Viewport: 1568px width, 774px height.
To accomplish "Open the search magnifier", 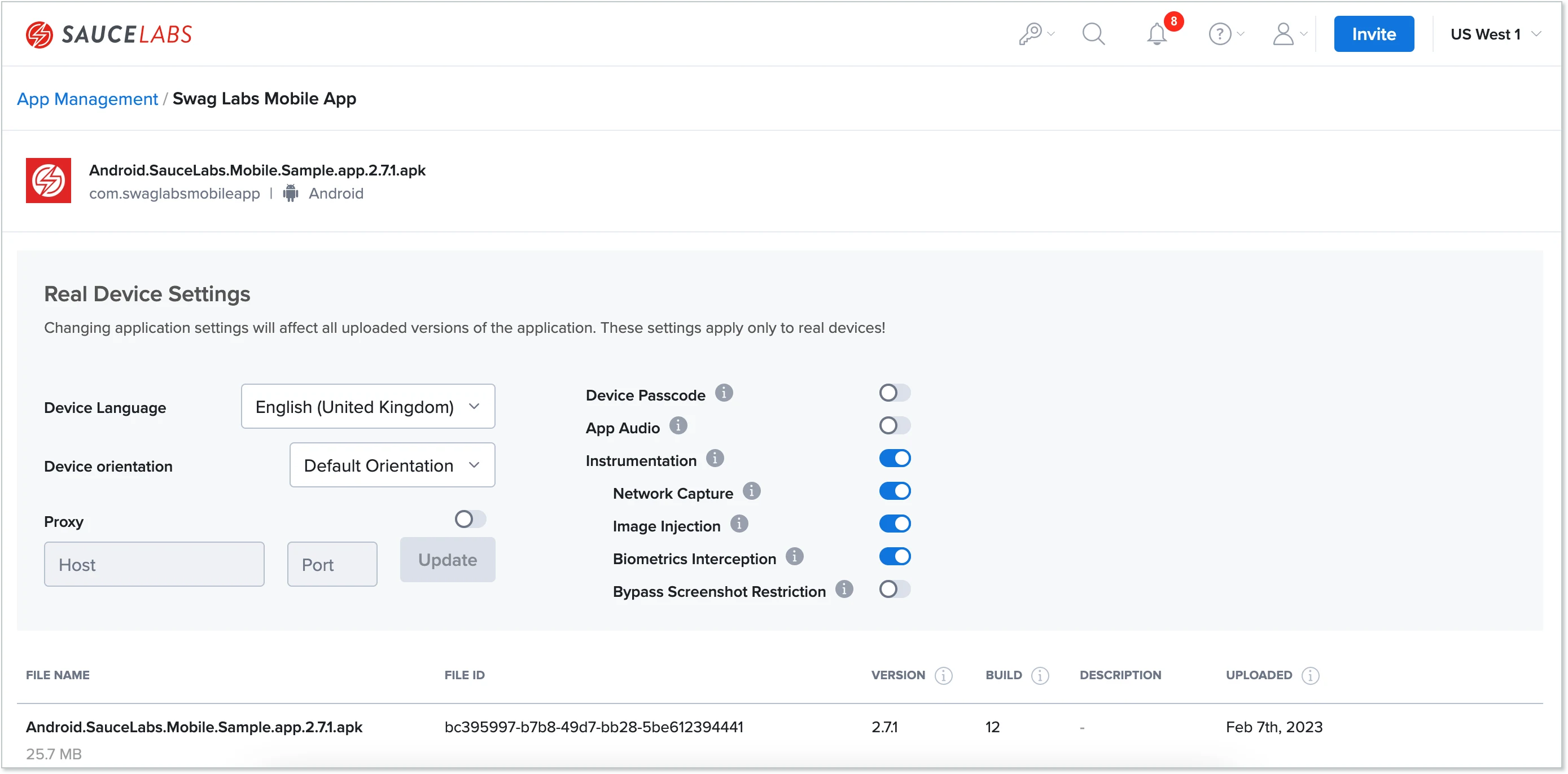I will [x=1093, y=33].
